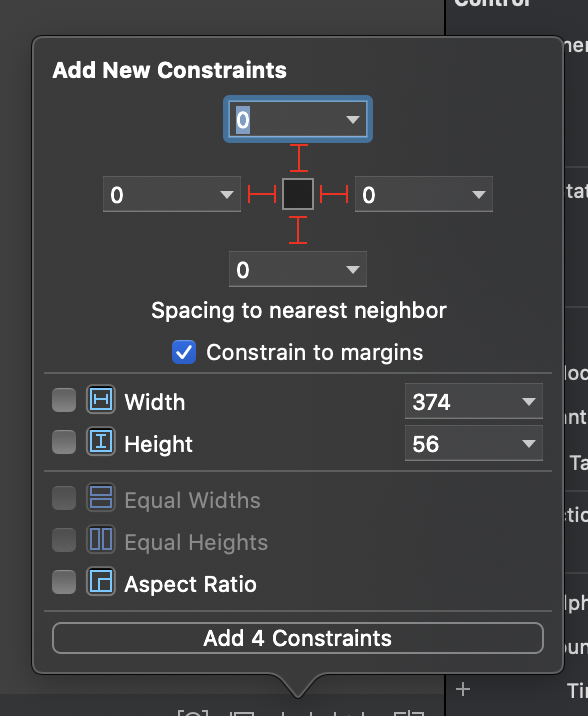Toggle the bottom red spacing strut

[x=298, y=230]
